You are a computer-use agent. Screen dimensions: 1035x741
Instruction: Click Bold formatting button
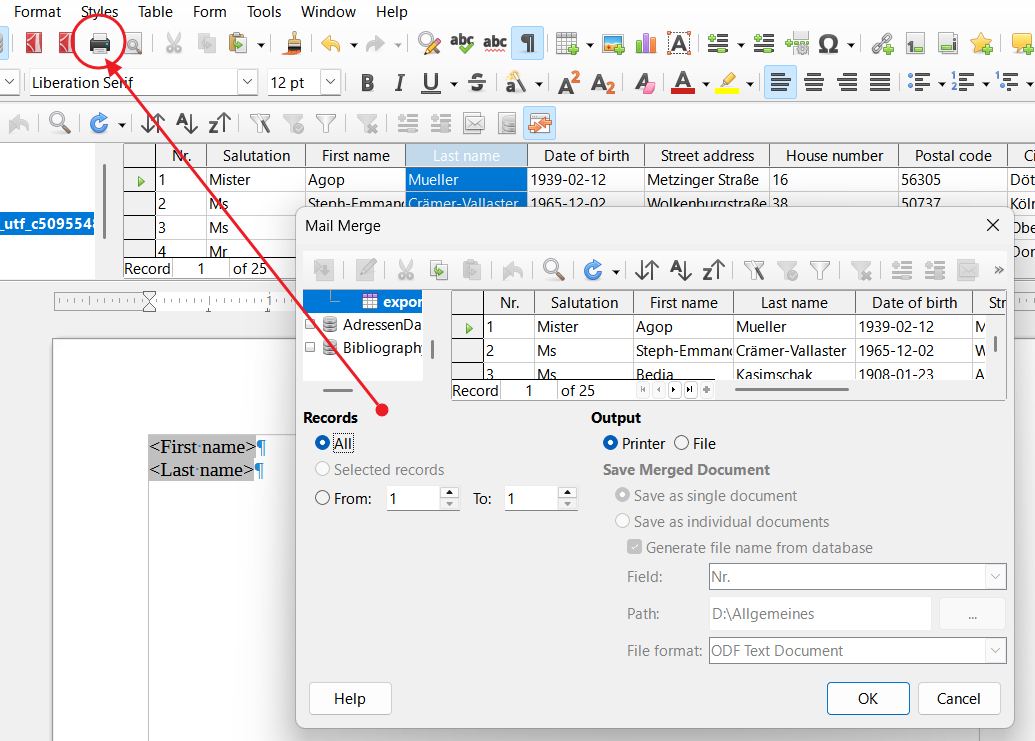tap(368, 82)
